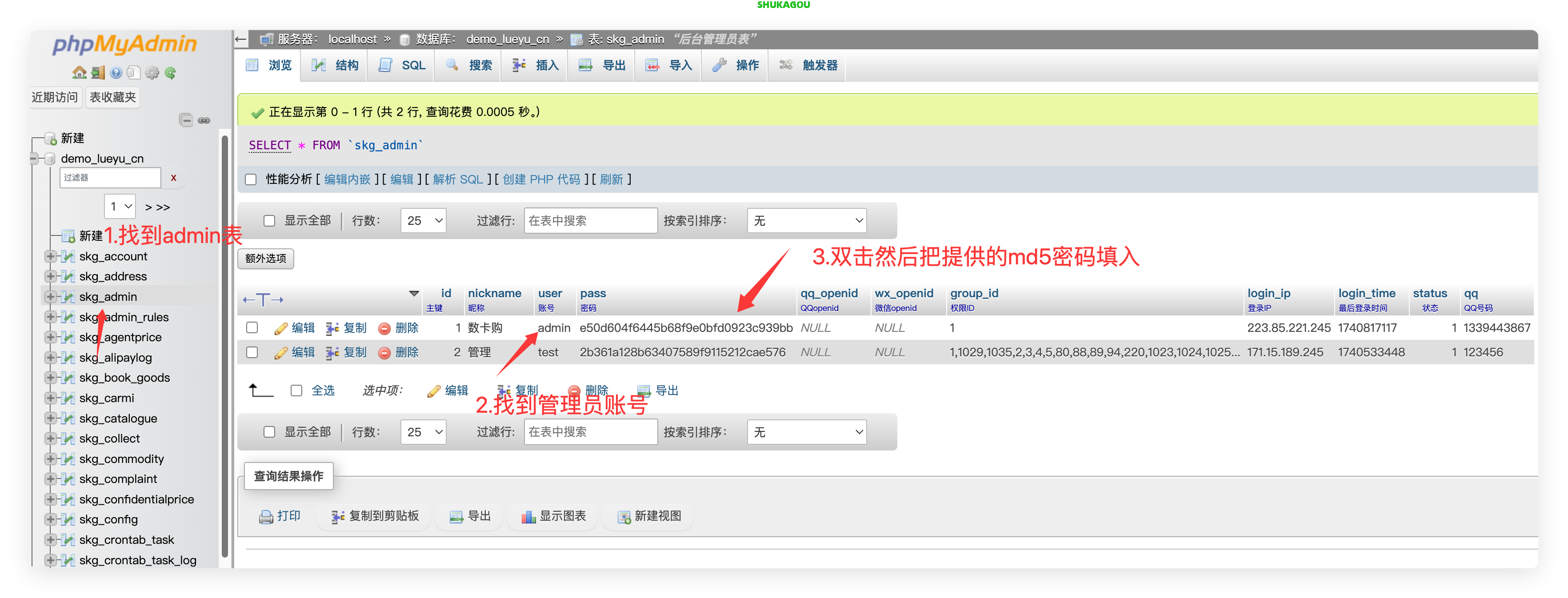Check the top 显示全部 checkbox
The width and height of the screenshot is (1568, 598).
269,221
